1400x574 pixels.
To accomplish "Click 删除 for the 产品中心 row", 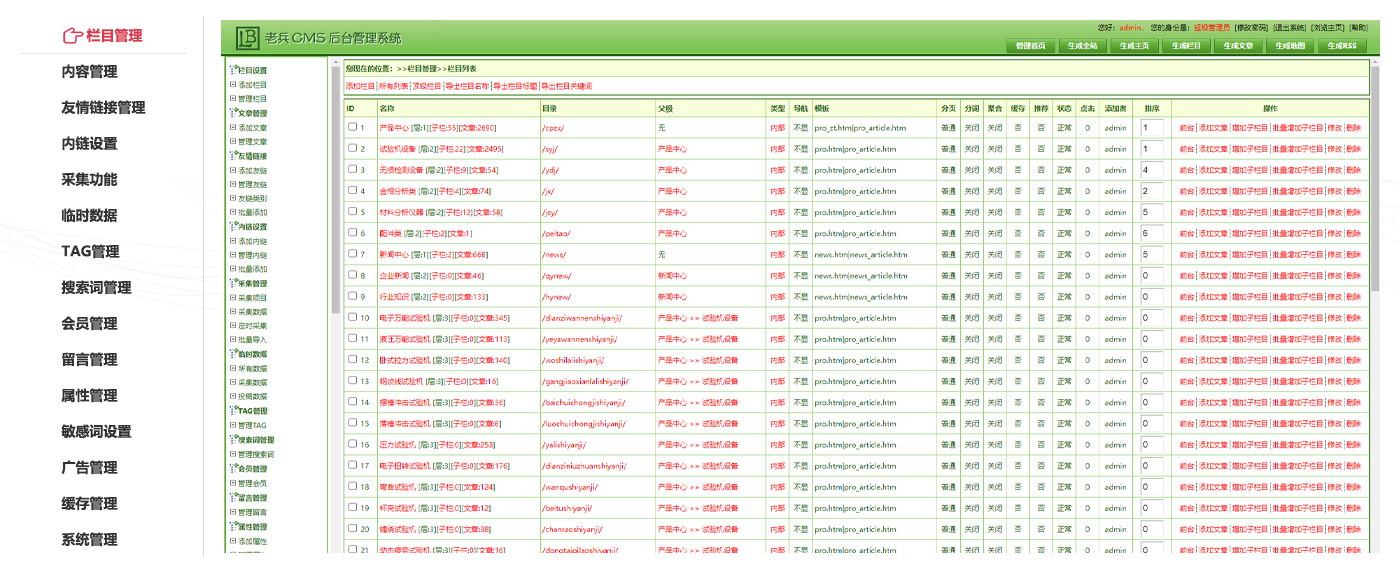I will tap(1353, 128).
